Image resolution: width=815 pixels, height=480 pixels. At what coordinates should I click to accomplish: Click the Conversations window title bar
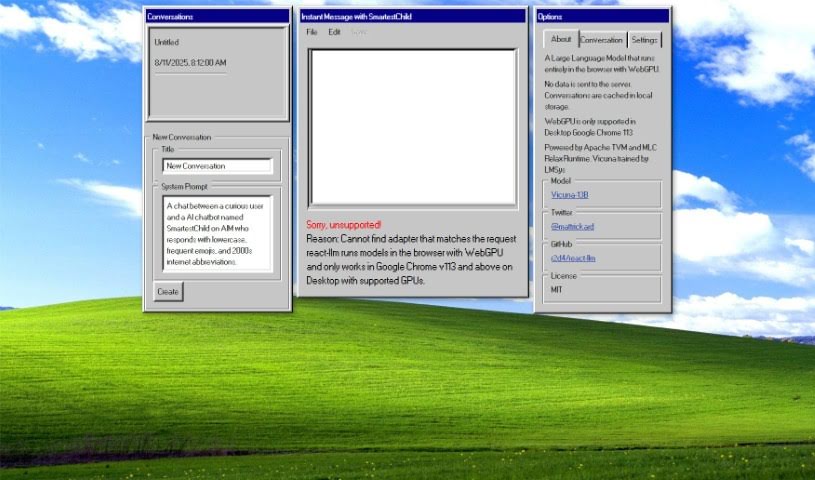pyautogui.click(x=217, y=17)
